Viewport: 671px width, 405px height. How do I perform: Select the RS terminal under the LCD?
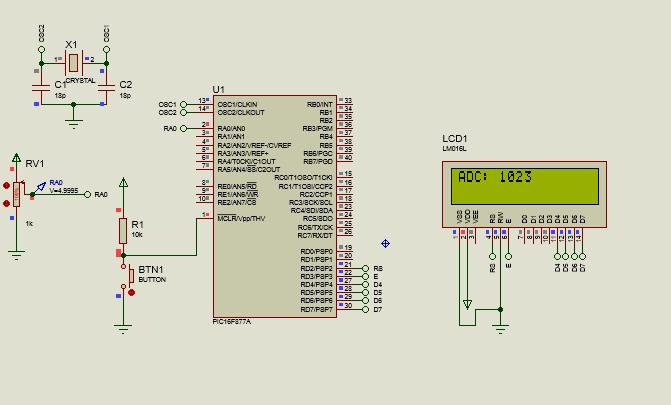[x=492, y=257]
